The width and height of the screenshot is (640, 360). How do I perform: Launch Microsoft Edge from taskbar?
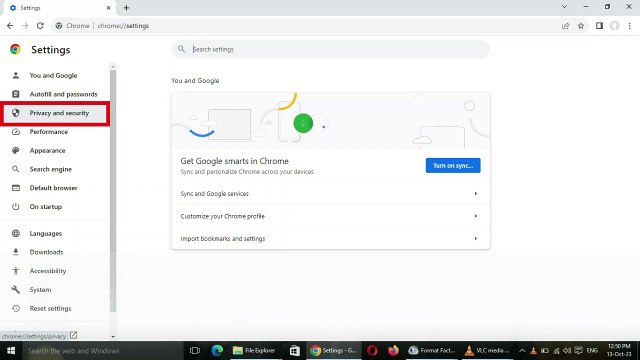point(217,351)
